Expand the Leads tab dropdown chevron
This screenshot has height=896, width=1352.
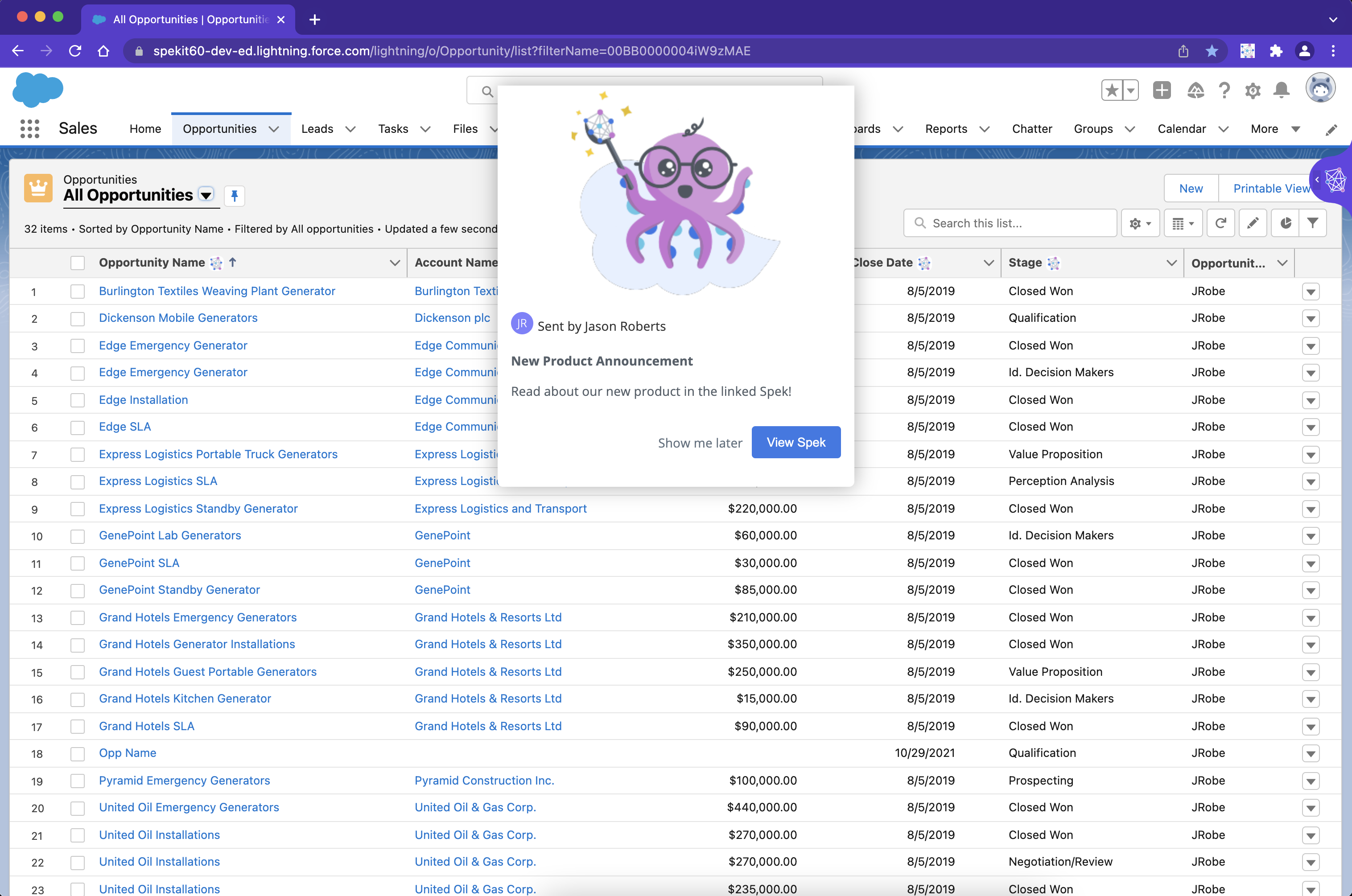click(351, 129)
